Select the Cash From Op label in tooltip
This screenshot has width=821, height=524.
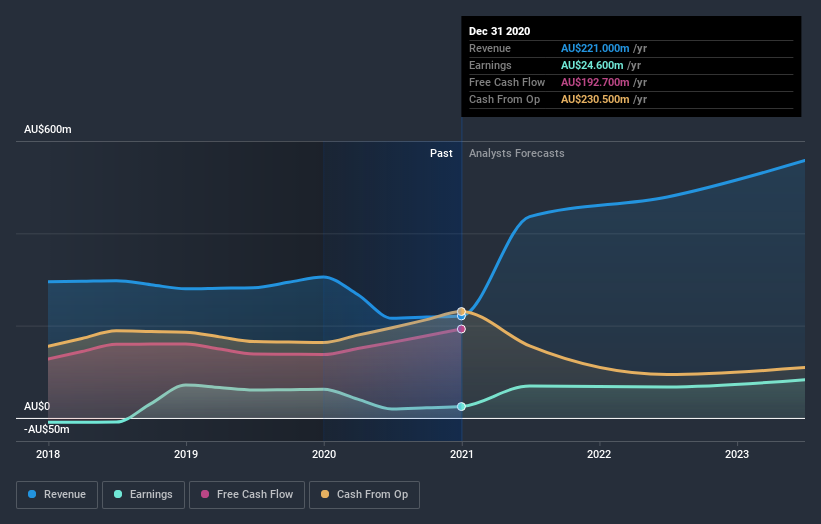pos(504,99)
